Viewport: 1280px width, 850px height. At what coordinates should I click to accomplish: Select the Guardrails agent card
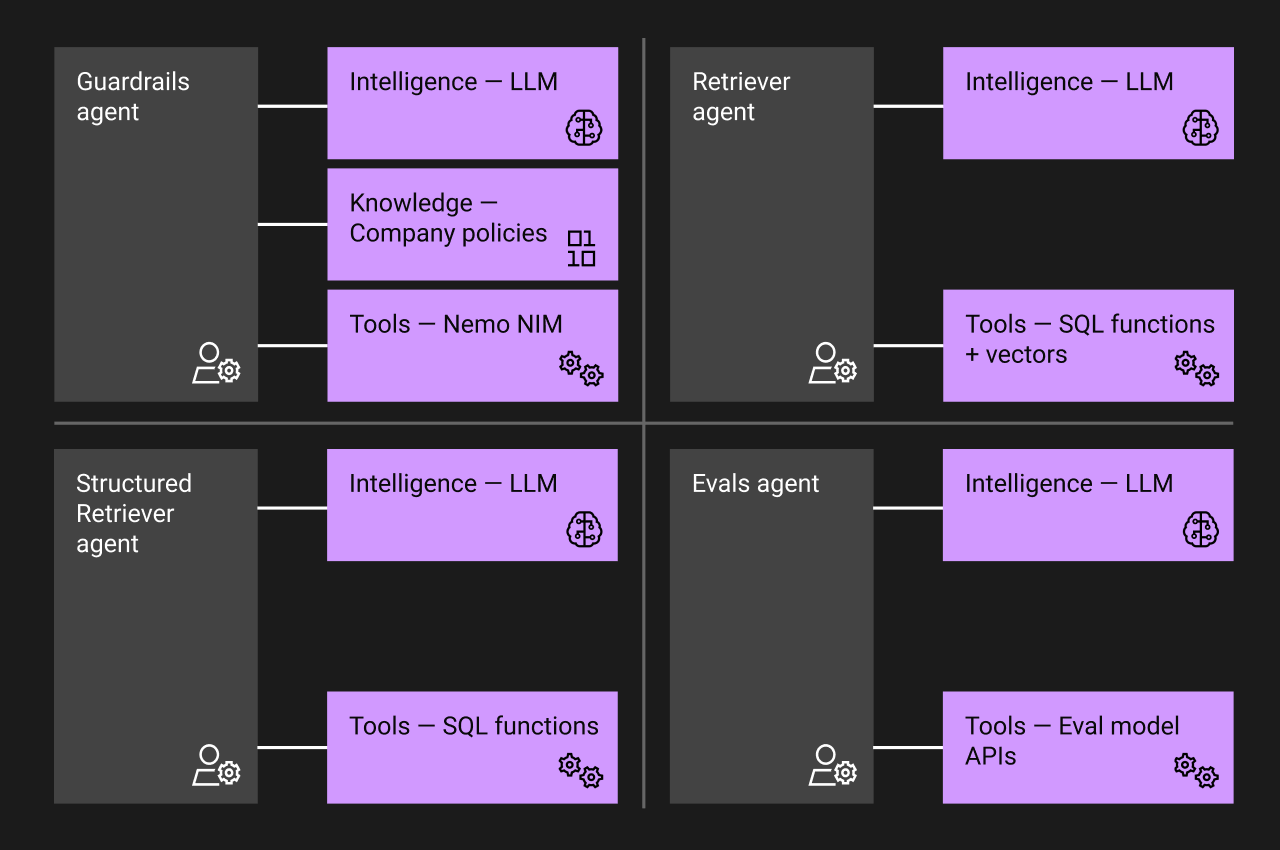coord(155,222)
